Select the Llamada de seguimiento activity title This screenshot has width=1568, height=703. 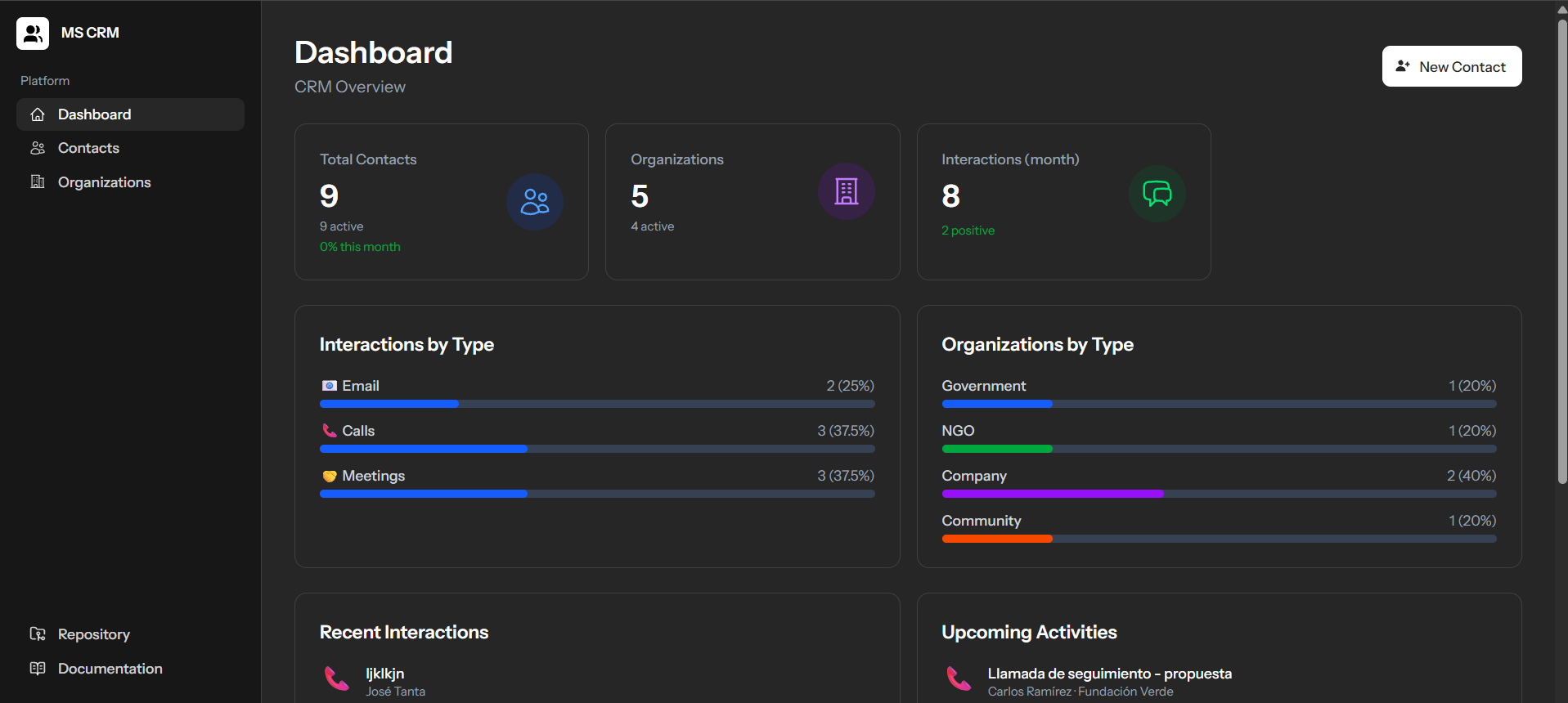pyautogui.click(x=1109, y=674)
